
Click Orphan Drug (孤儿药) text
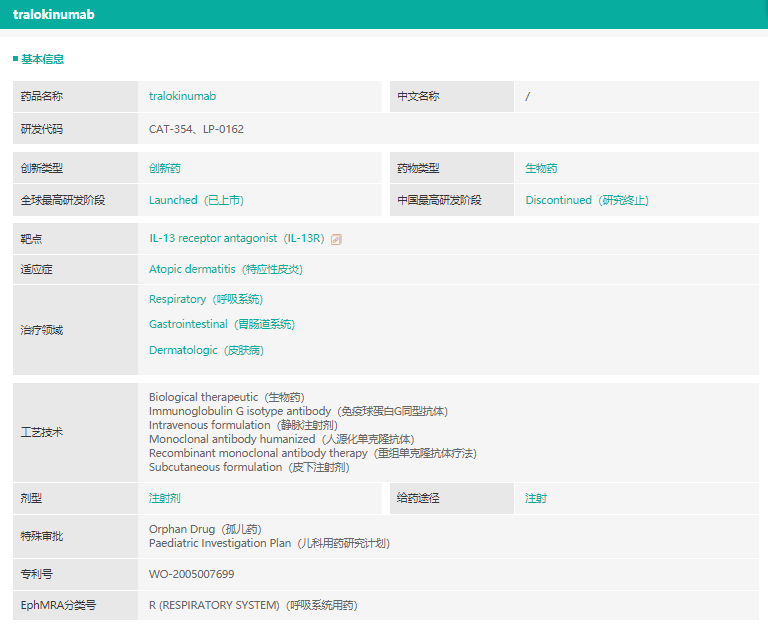205,529
